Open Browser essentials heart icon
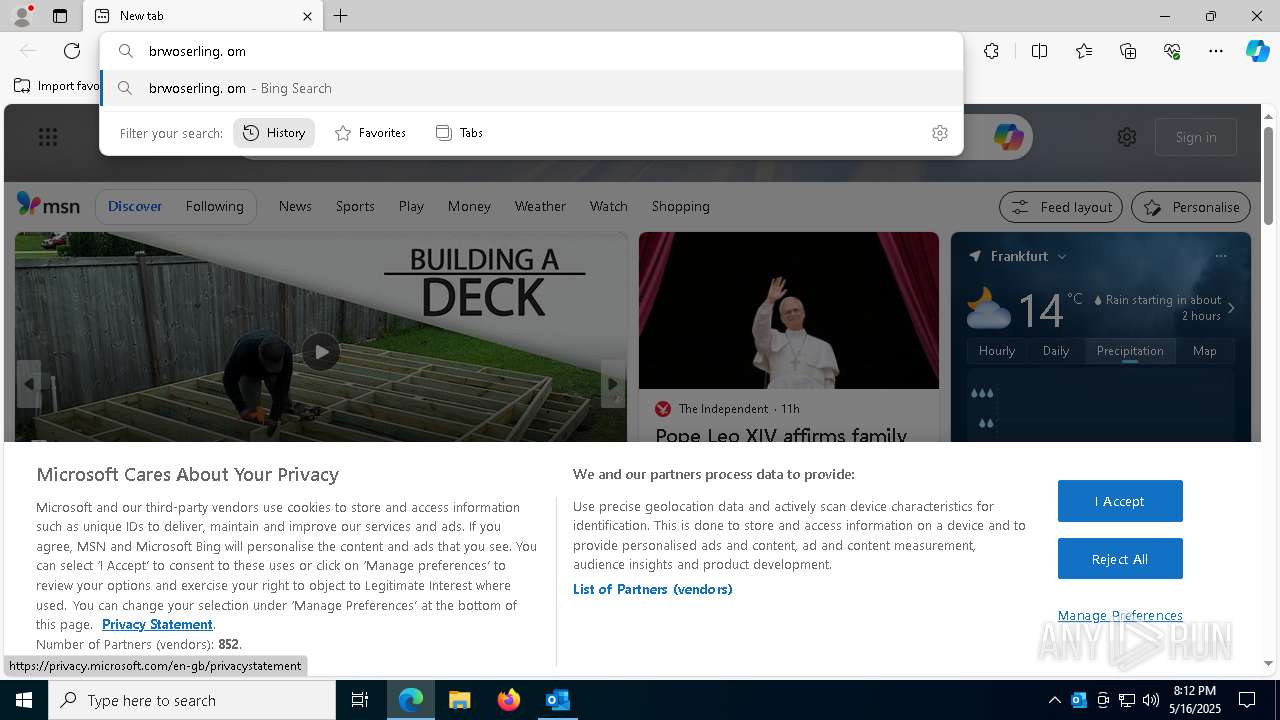 [x=1172, y=51]
